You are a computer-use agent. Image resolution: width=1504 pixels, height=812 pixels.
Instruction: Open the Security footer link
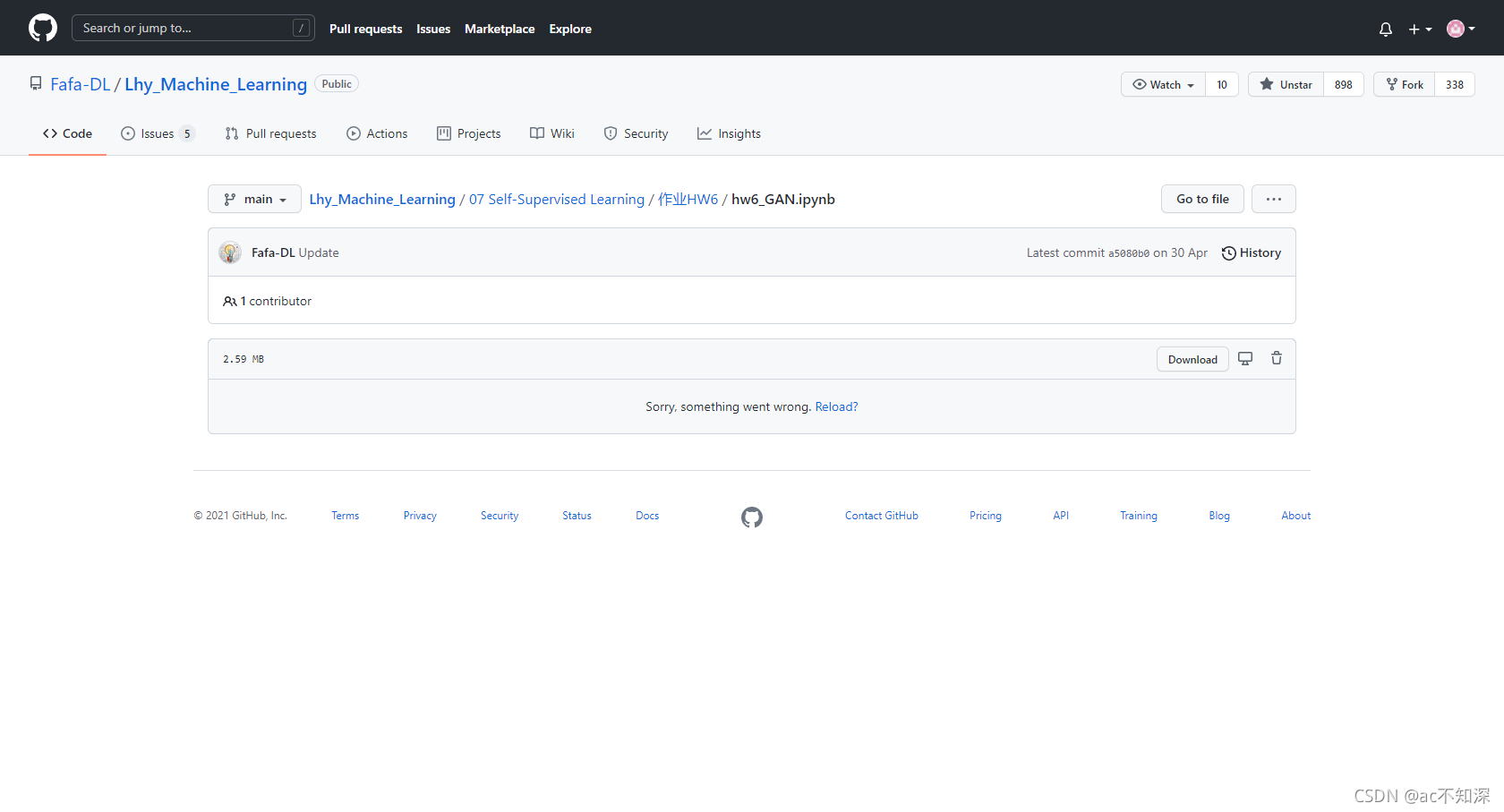(x=500, y=516)
